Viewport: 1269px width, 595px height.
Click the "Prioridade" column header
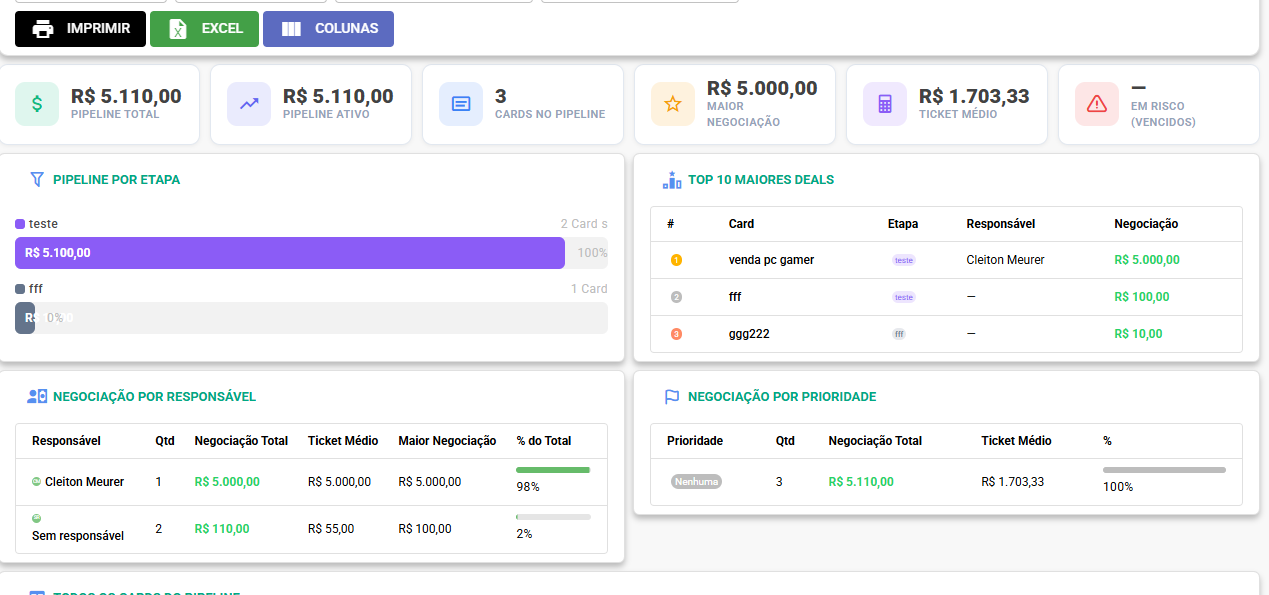695,441
